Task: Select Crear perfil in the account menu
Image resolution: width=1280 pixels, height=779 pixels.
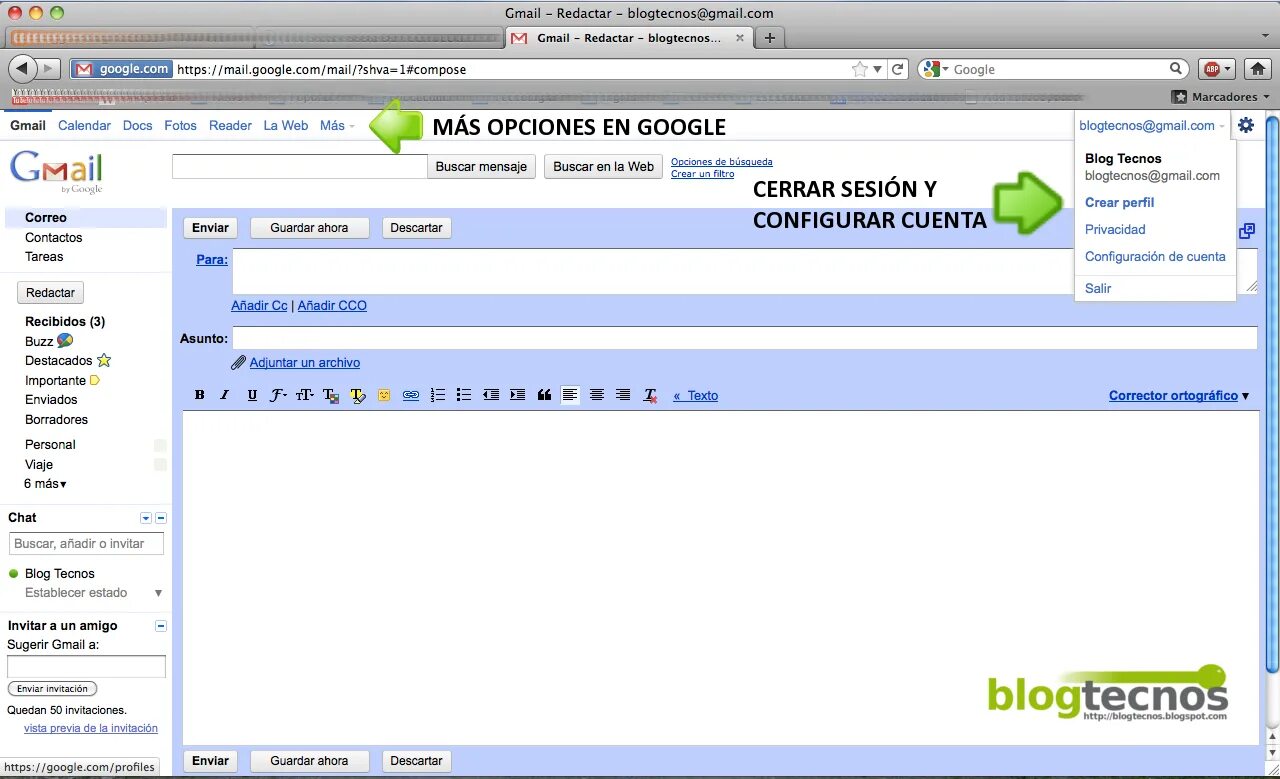Action: click(x=1119, y=202)
